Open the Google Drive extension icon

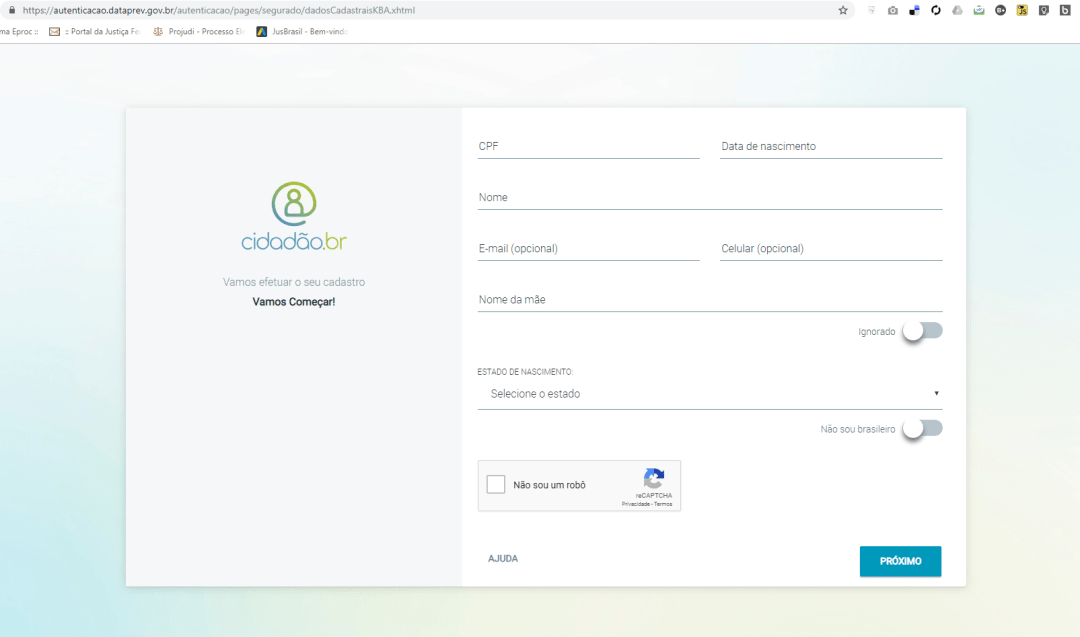click(957, 10)
